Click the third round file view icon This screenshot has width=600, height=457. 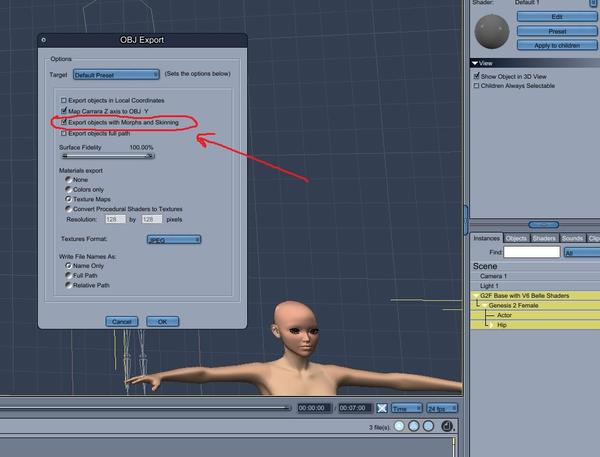[x=428, y=426]
